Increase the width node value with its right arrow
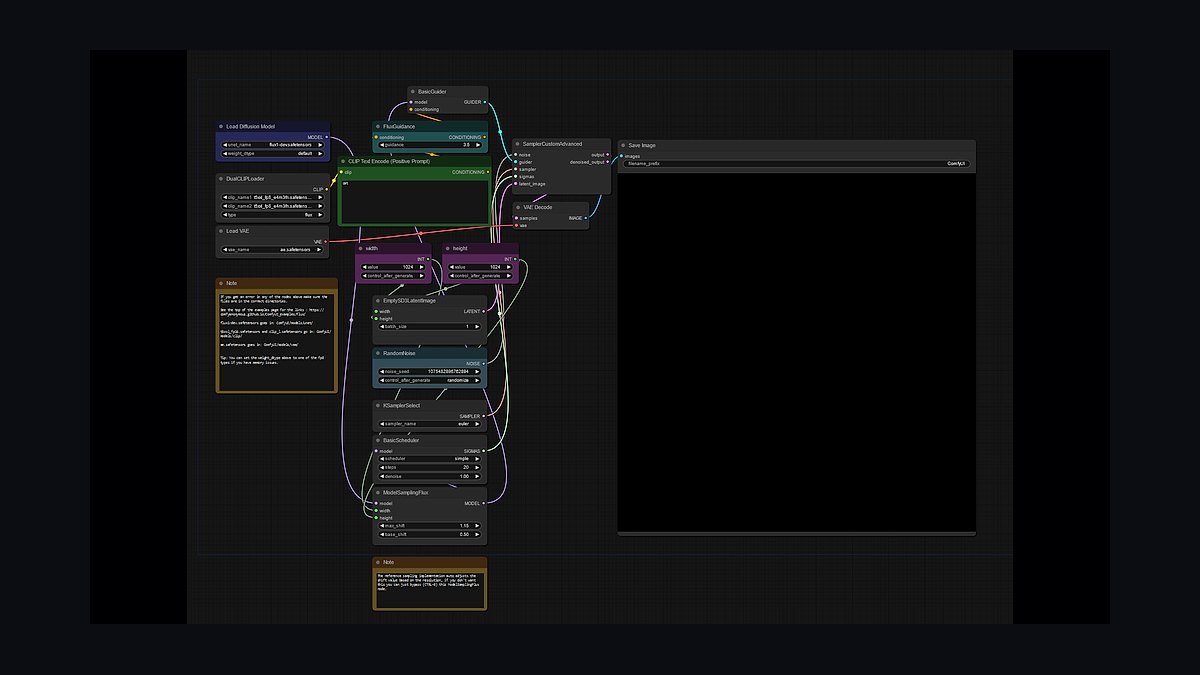Viewport: 1200px width, 675px height. point(423,267)
